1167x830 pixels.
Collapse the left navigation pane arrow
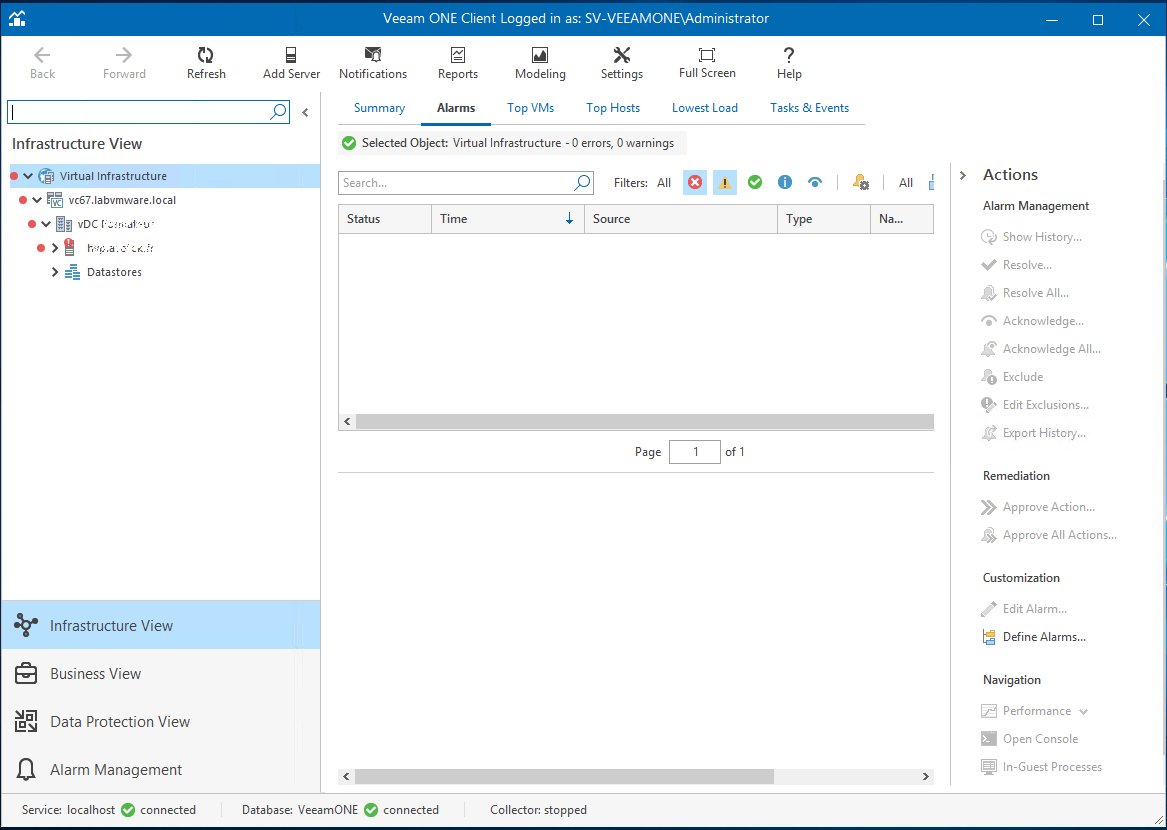point(305,112)
